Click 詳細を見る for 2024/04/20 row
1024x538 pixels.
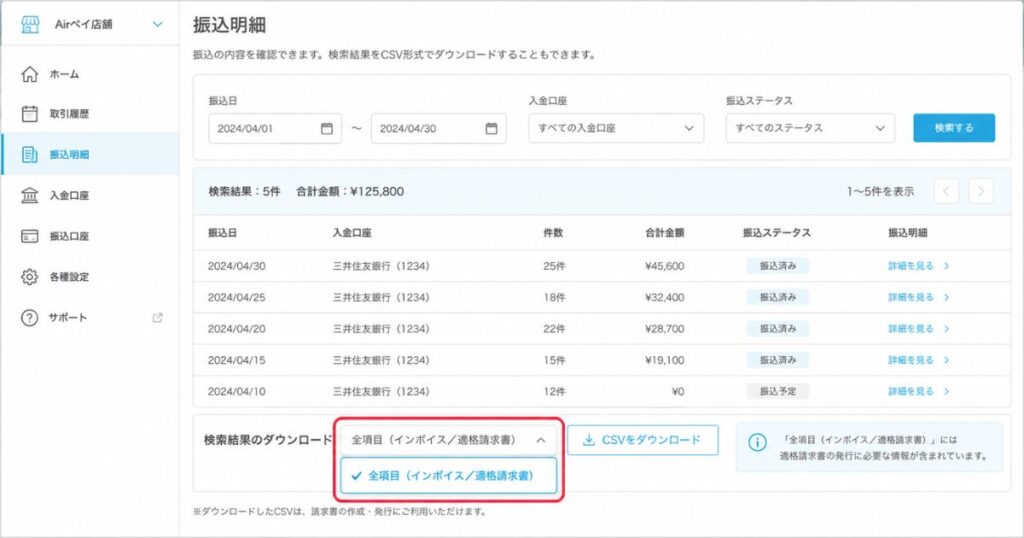[x=918, y=328]
